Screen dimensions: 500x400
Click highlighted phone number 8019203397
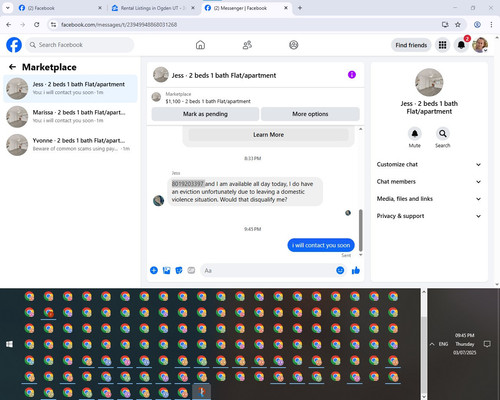pos(188,184)
